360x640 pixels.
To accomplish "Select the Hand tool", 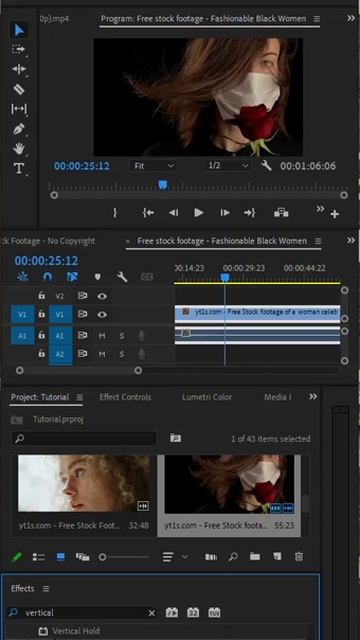I will [19, 149].
